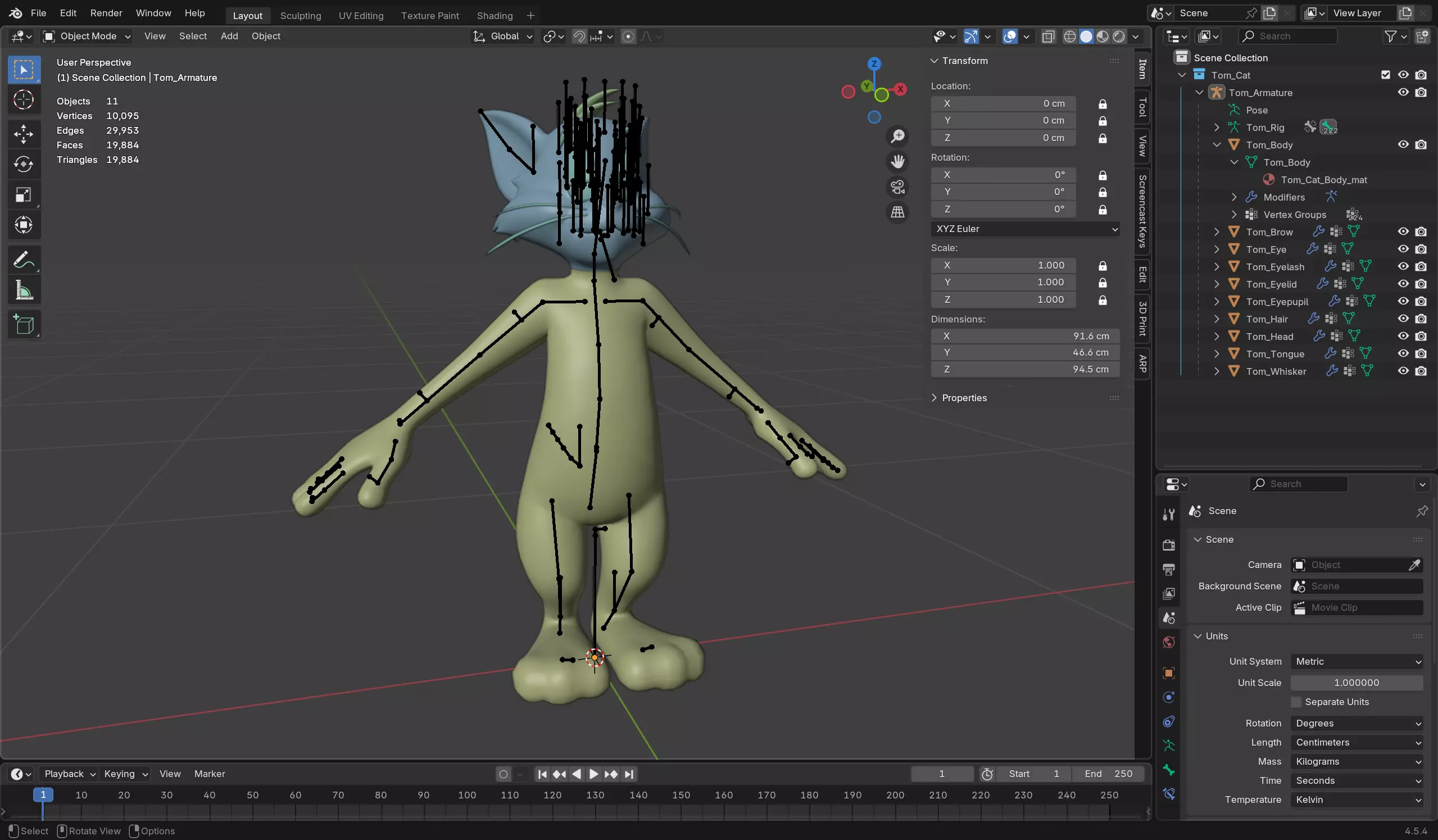Open View Layer properties tab icon

1169,593
